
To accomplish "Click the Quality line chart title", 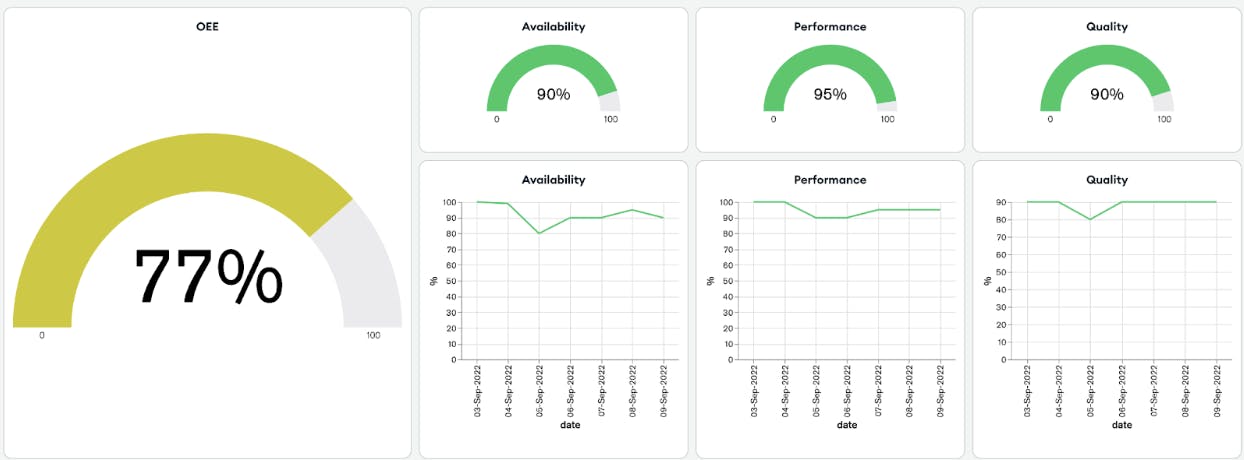I will 1106,180.
